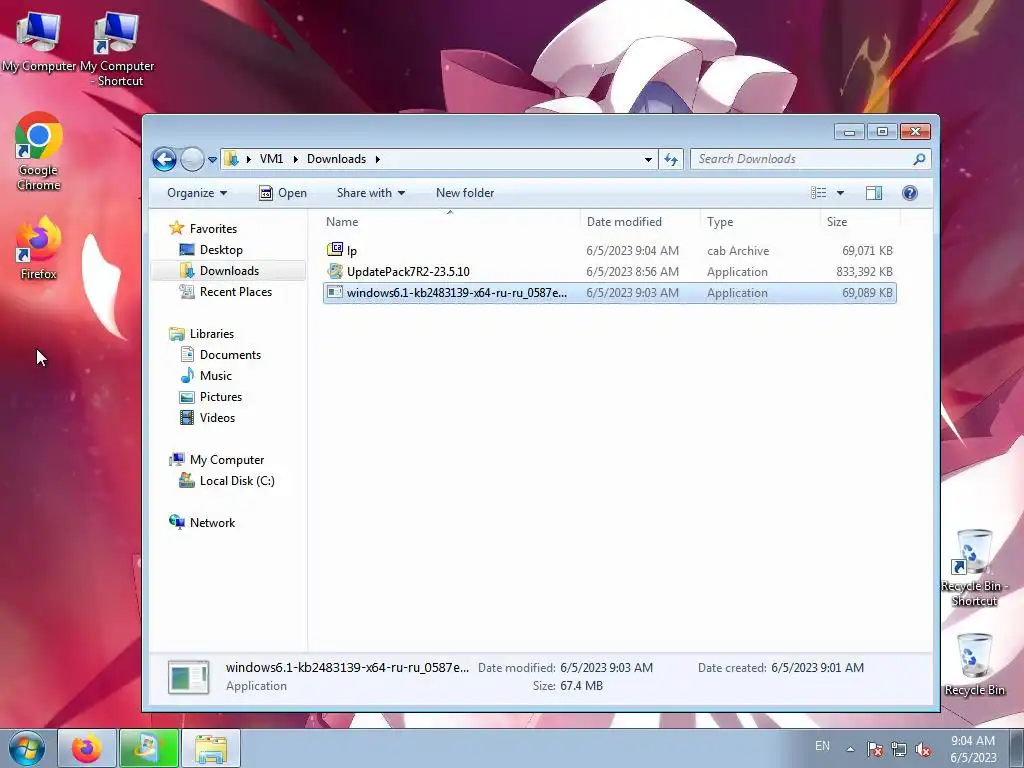Focus the Search Downloads field

(810, 159)
